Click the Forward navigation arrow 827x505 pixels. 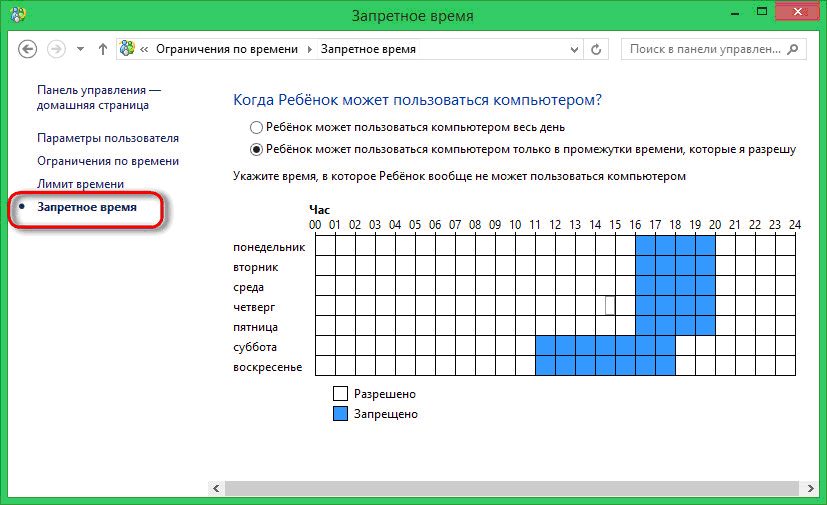point(56,49)
